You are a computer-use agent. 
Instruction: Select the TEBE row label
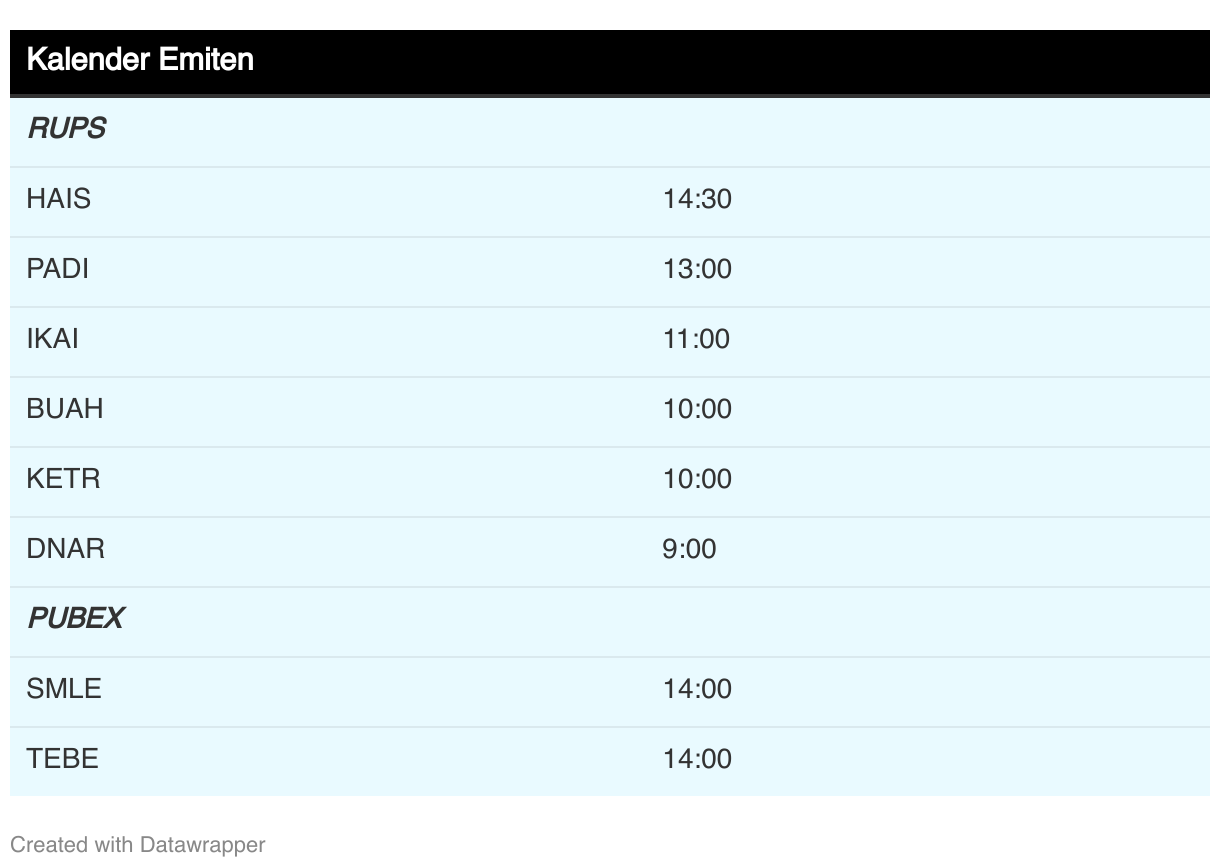62,759
